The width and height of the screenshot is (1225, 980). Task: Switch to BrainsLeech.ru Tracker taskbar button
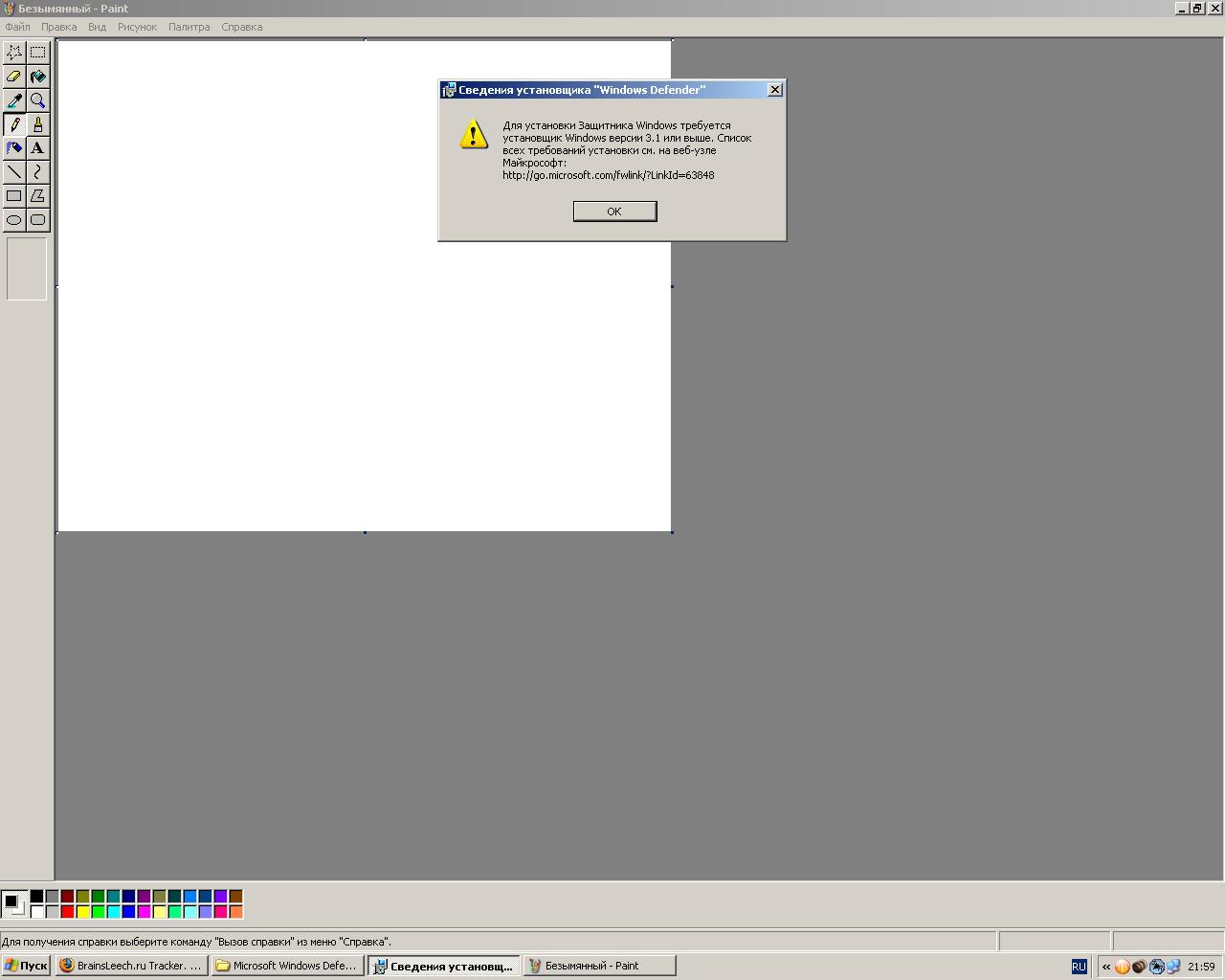click(x=131, y=966)
